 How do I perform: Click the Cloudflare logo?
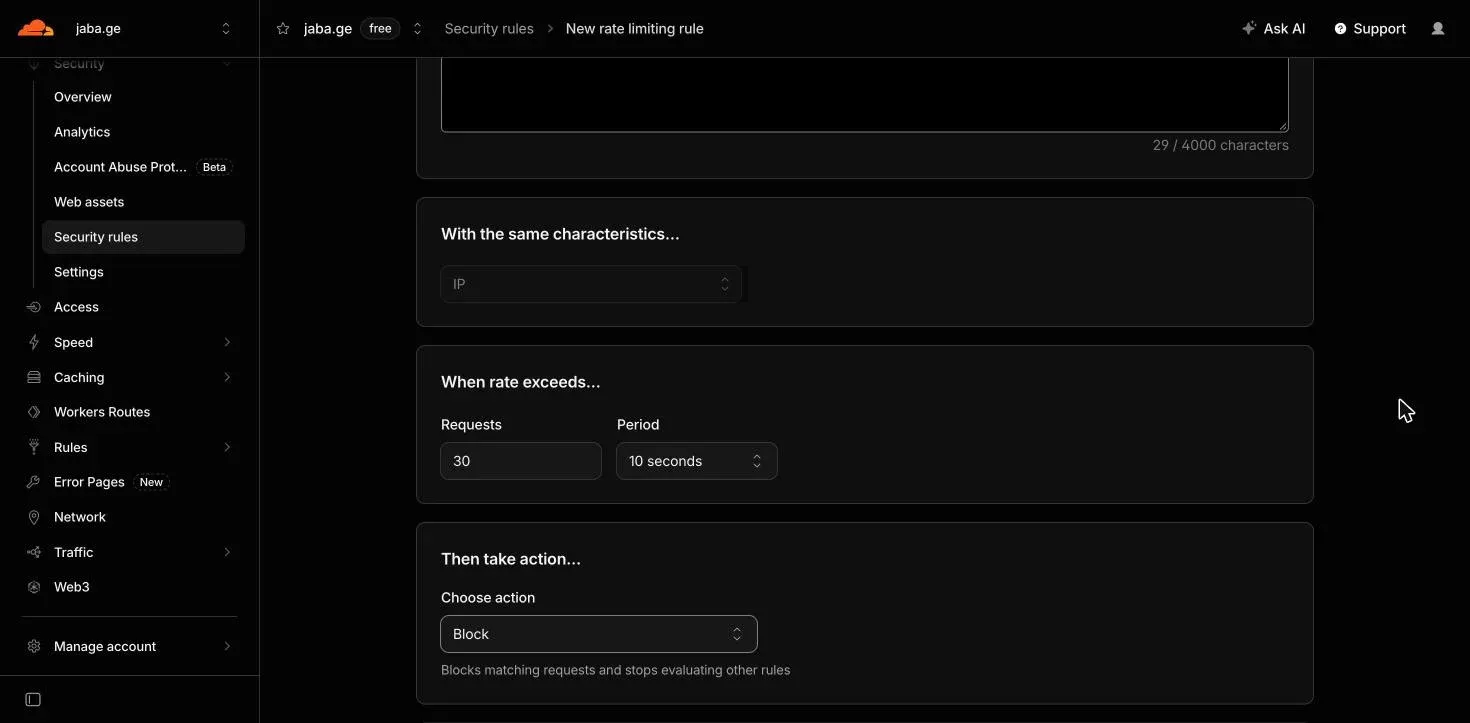36,28
